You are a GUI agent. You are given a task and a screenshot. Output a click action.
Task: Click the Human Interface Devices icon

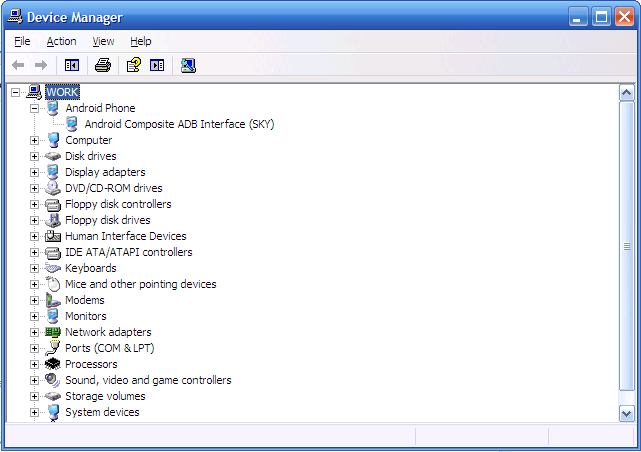click(53, 236)
